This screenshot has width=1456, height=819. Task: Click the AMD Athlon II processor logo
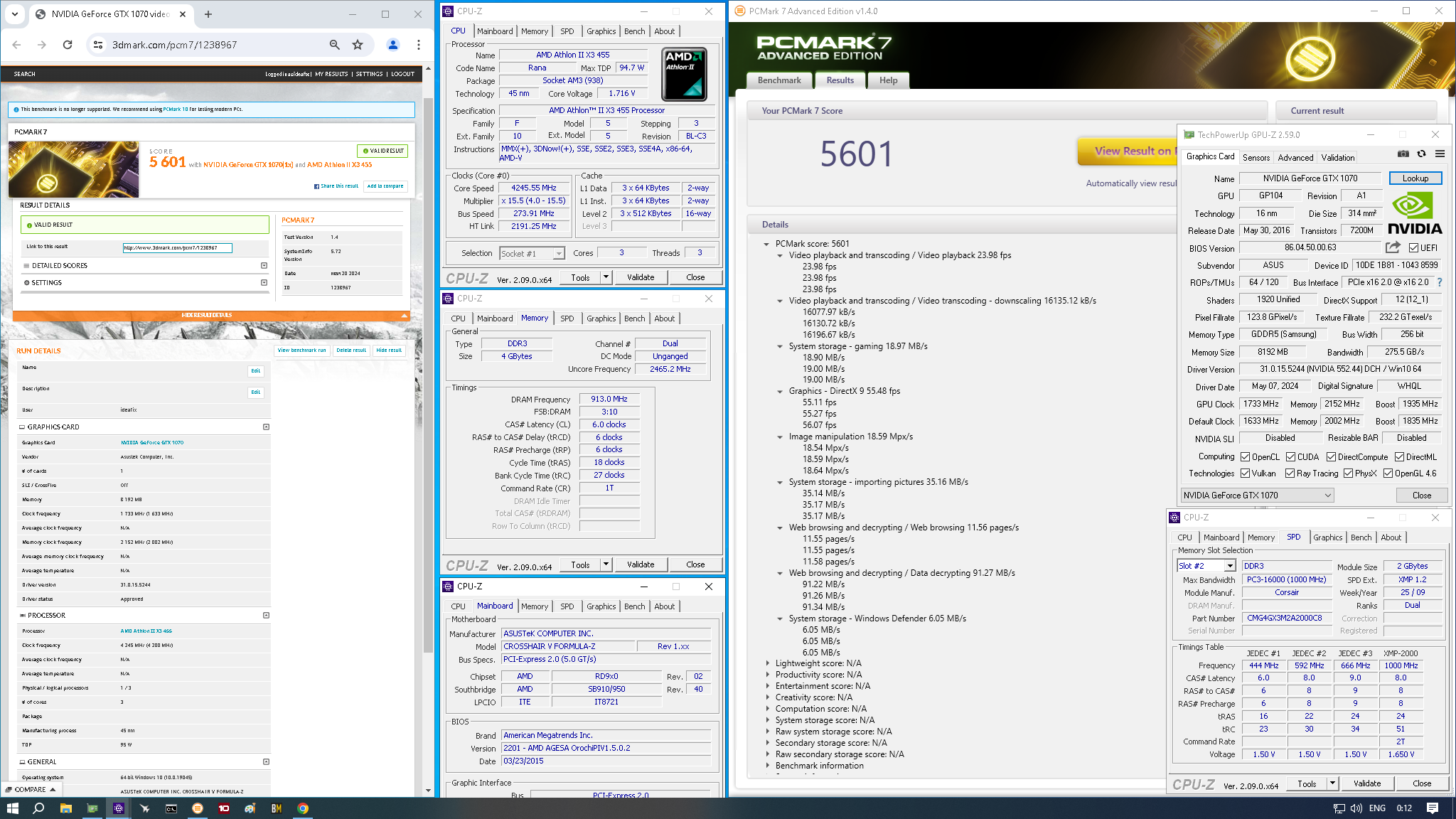point(683,74)
